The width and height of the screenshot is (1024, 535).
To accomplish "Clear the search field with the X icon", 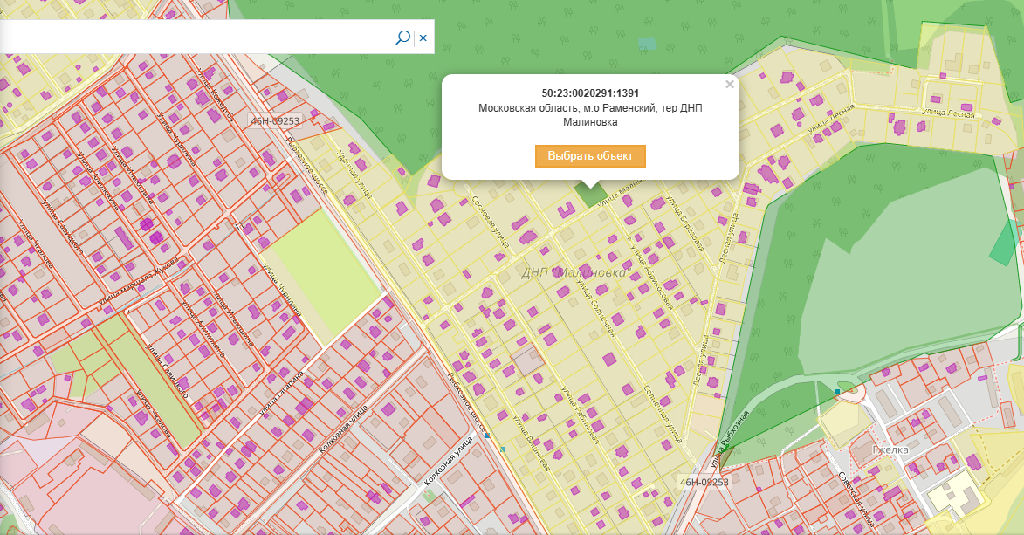I will (423, 38).
